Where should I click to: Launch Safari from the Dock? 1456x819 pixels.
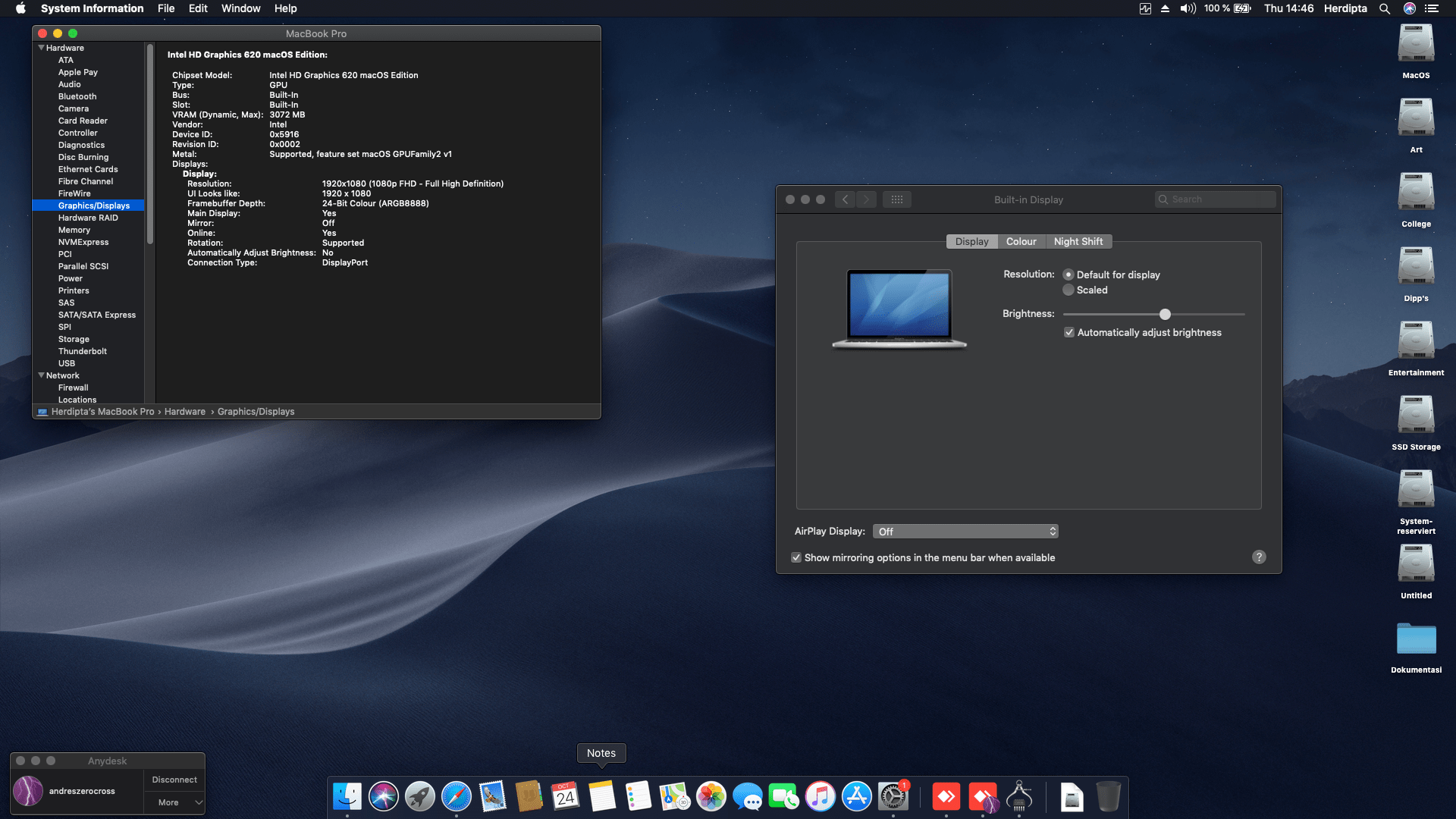coord(457,797)
